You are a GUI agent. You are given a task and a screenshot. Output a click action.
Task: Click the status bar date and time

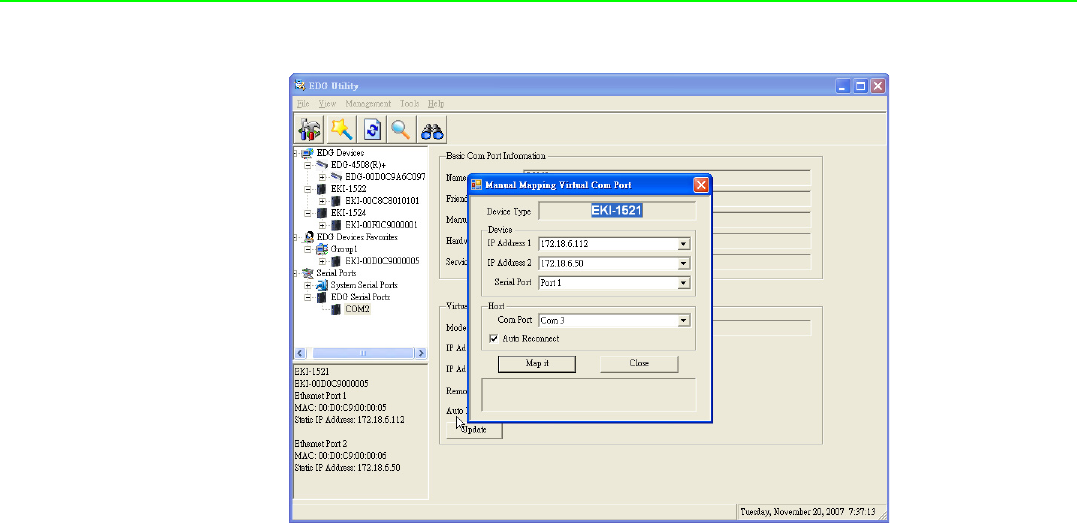tap(807, 511)
